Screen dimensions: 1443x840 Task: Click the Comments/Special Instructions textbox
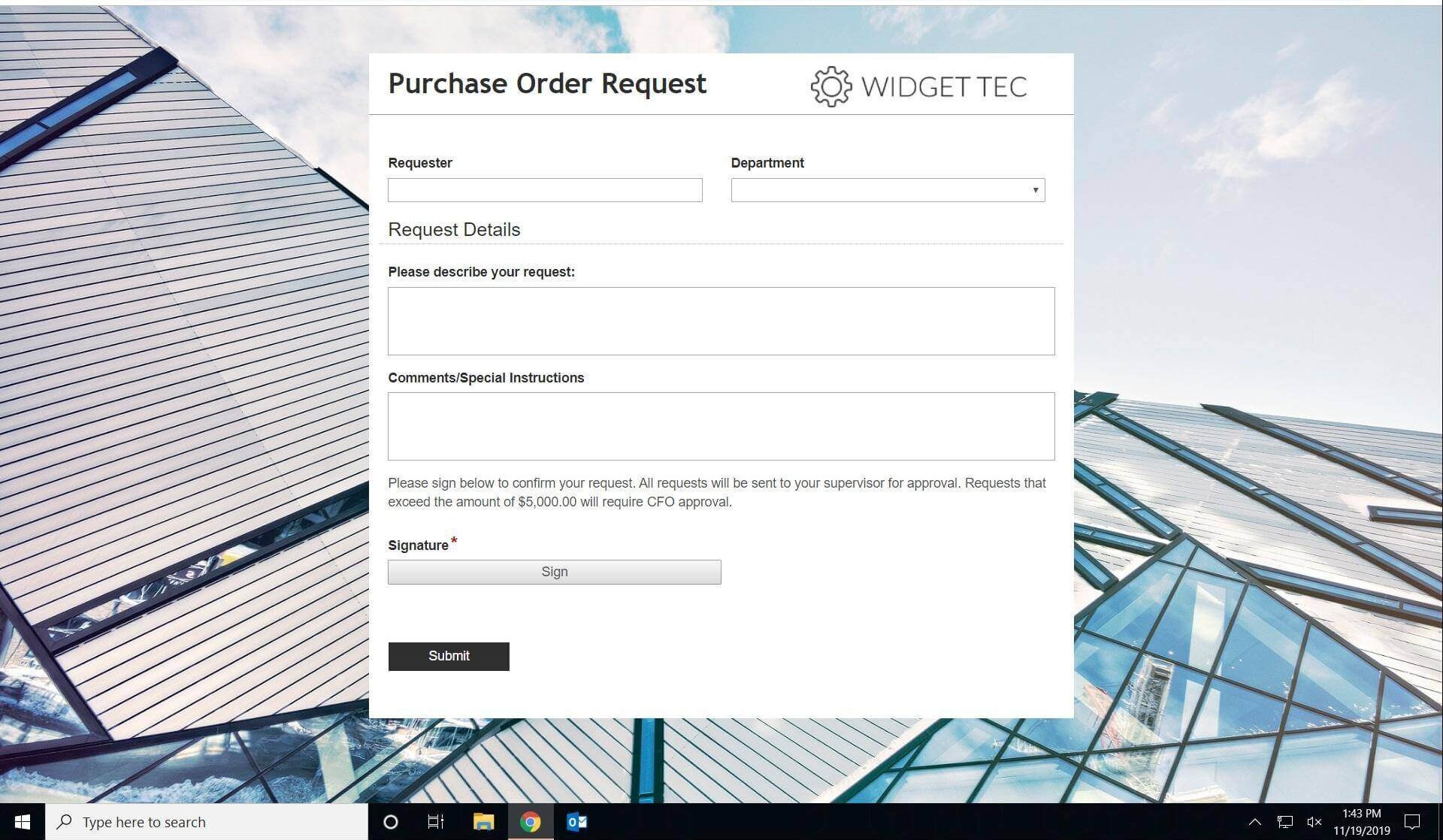[721, 426]
